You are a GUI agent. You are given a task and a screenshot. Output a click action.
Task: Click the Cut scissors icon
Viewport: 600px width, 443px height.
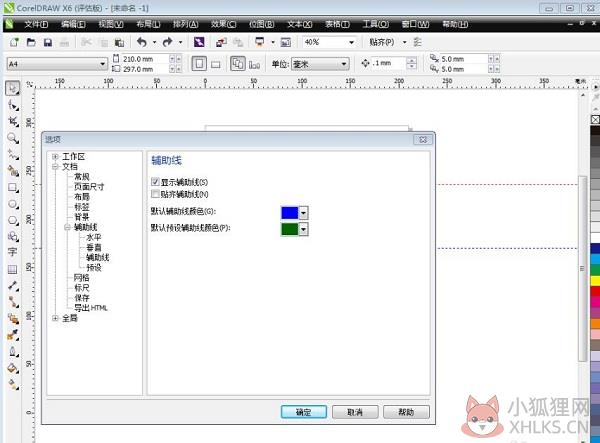pos(86,42)
